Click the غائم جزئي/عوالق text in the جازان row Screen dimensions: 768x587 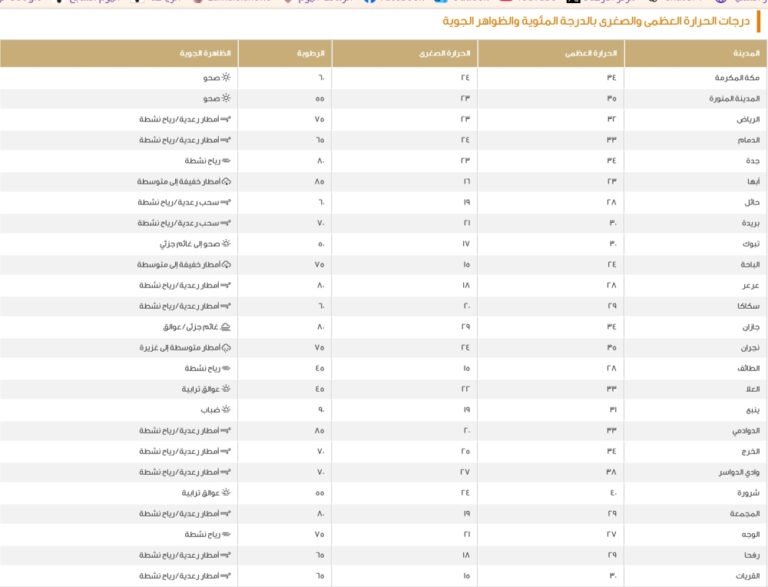pos(190,327)
